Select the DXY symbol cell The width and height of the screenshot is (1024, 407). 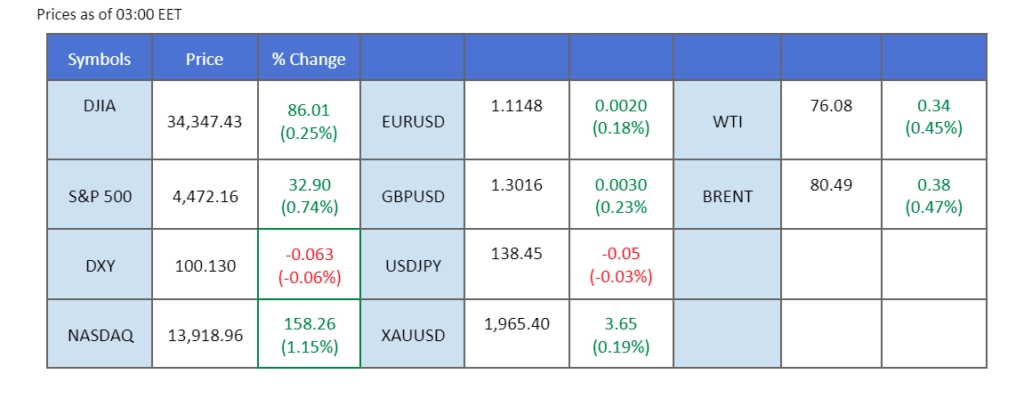(x=99, y=267)
